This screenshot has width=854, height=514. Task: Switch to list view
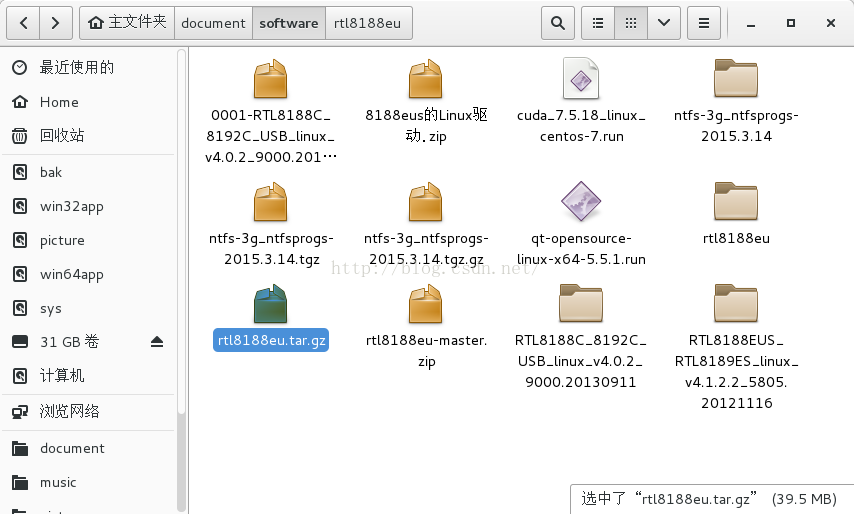click(598, 22)
